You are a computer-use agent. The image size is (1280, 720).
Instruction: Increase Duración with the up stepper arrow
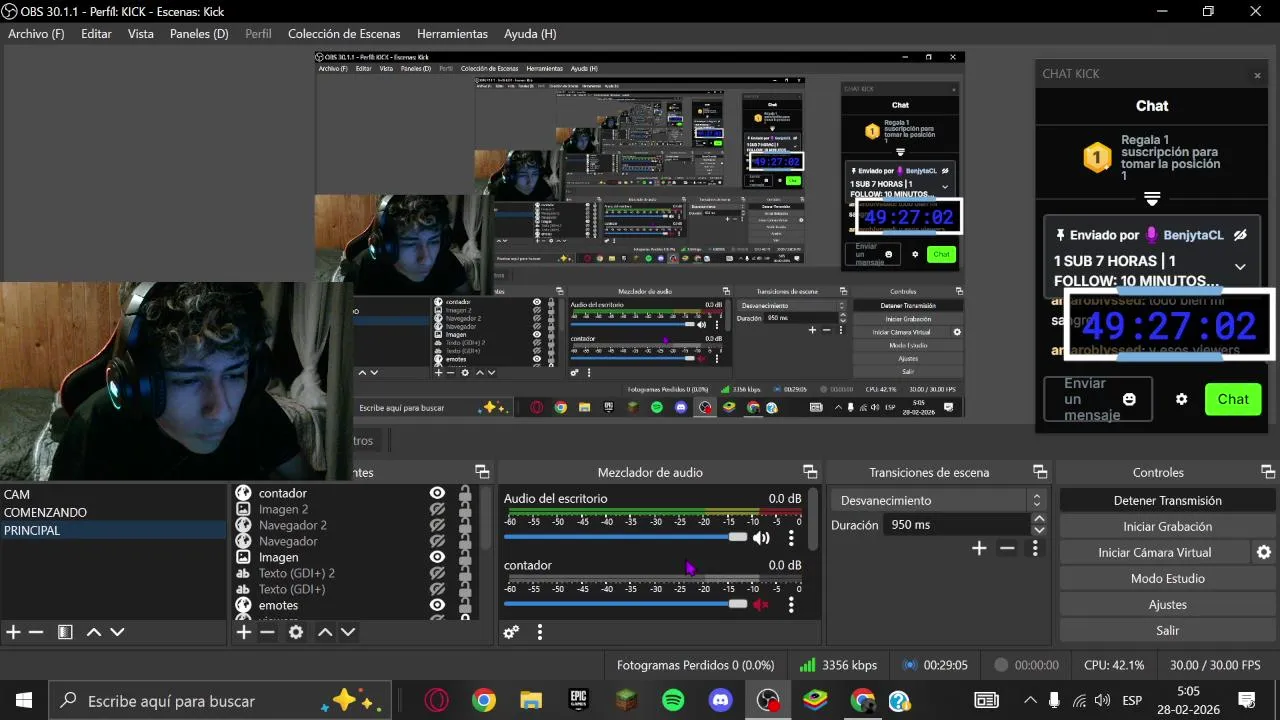pyautogui.click(x=1039, y=519)
